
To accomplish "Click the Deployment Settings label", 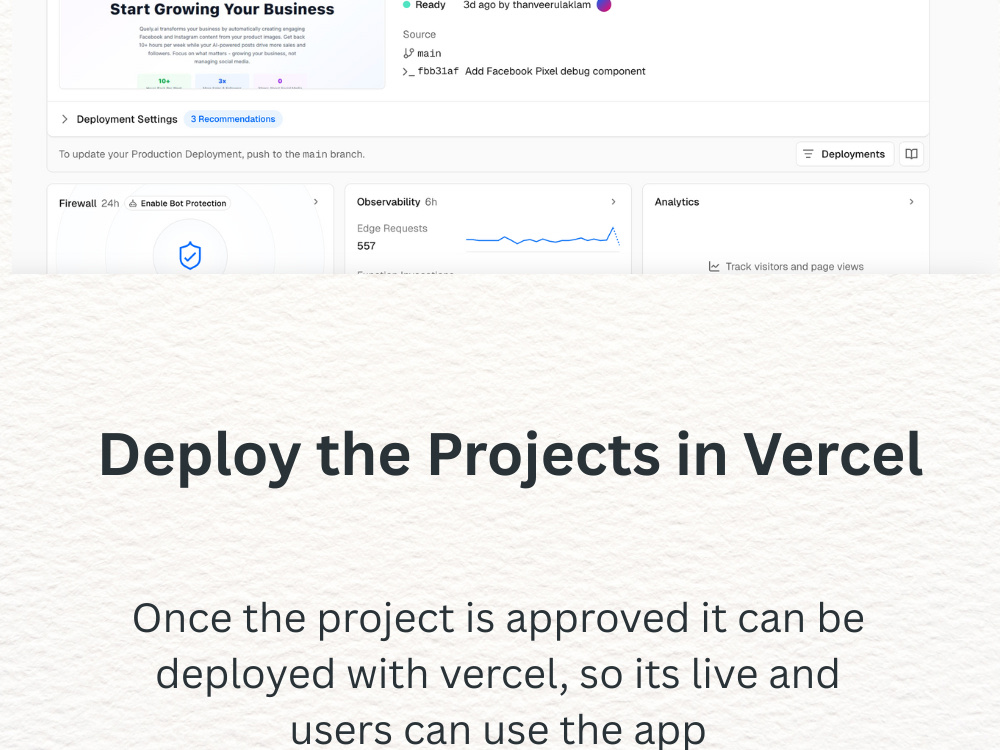I will tap(127, 119).
